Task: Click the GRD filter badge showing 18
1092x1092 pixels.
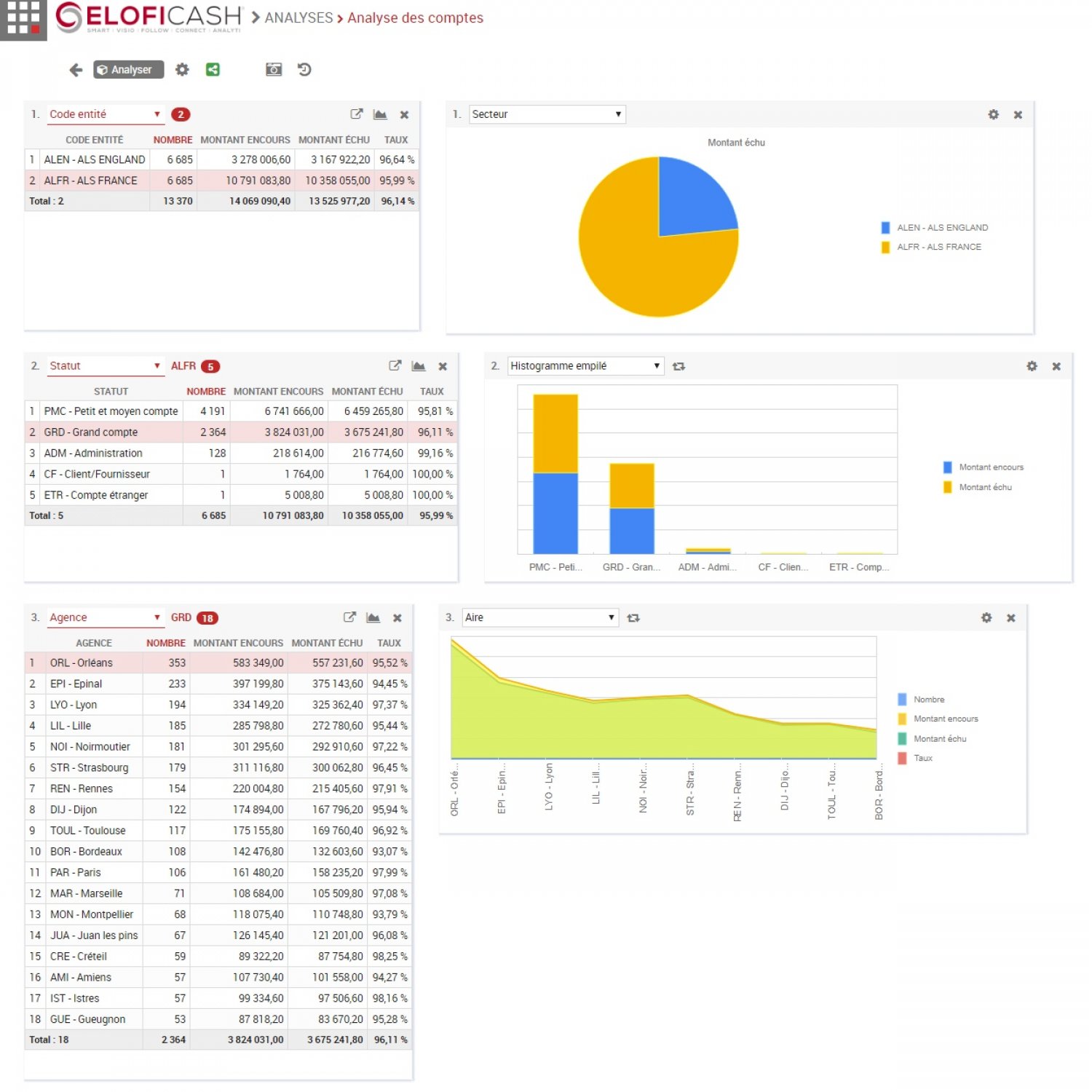Action: pyautogui.click(x=207, y=618)
